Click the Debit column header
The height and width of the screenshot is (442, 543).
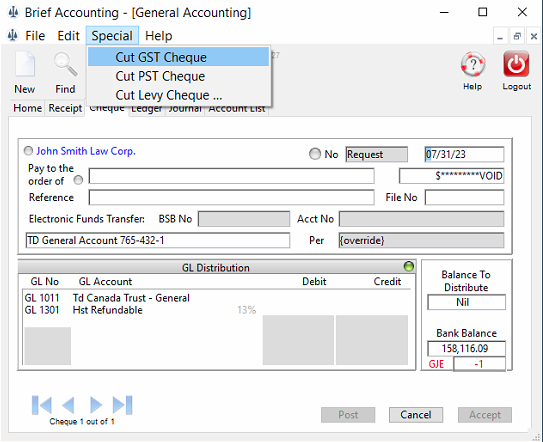[x=314, y=281]
